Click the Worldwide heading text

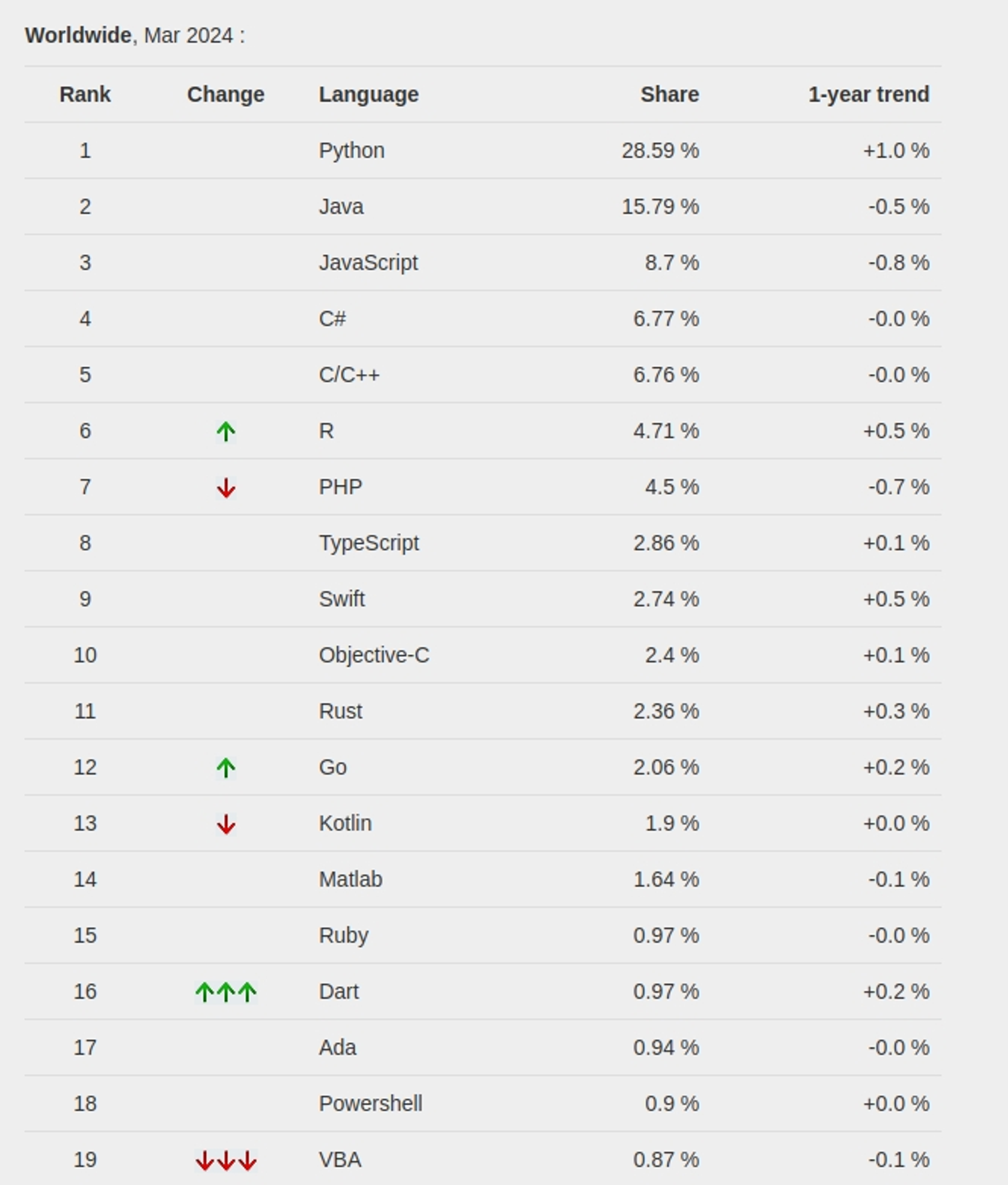tap(78, 35)
